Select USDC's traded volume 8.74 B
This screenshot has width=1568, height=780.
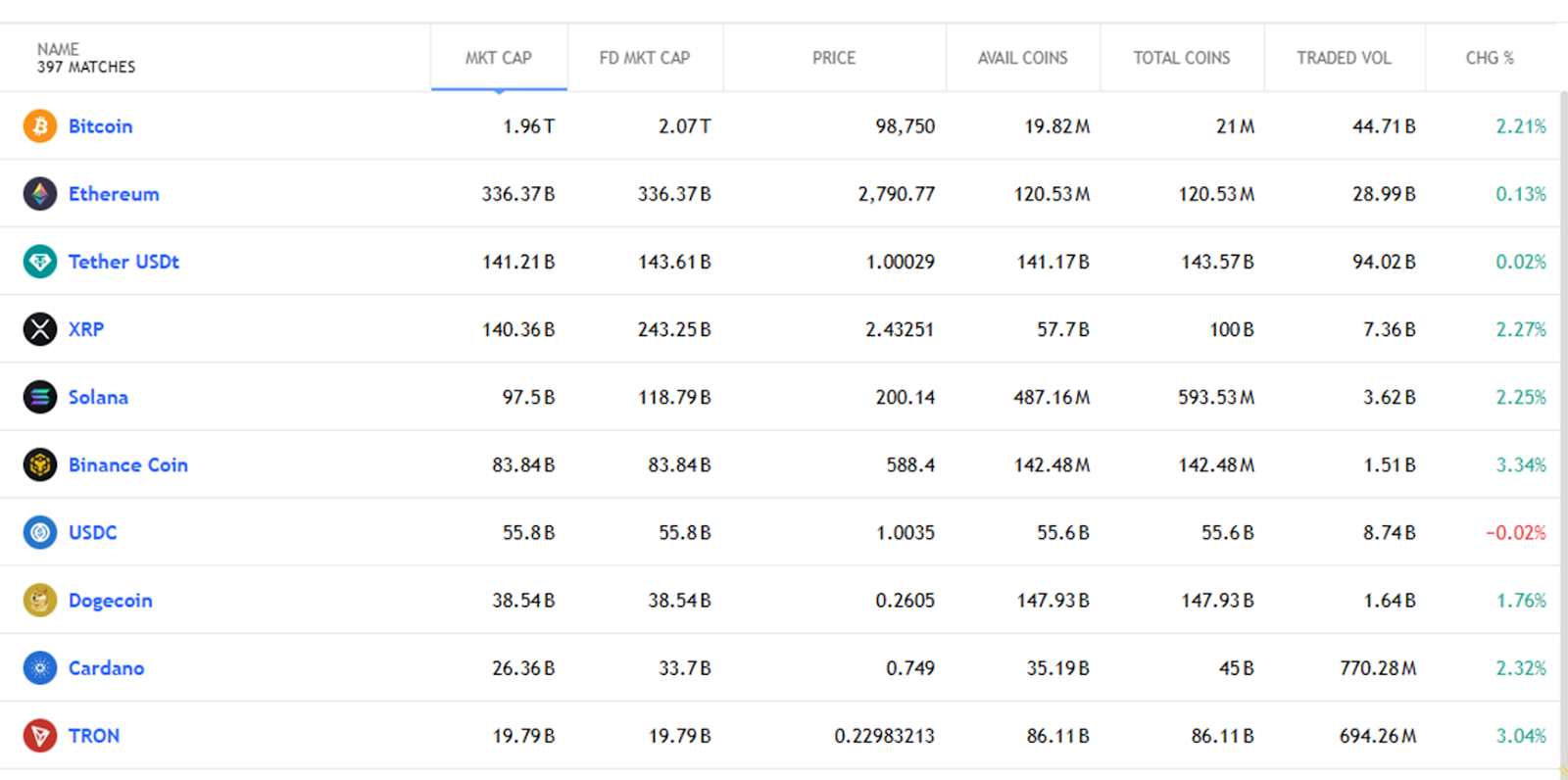click(1390, 532)
